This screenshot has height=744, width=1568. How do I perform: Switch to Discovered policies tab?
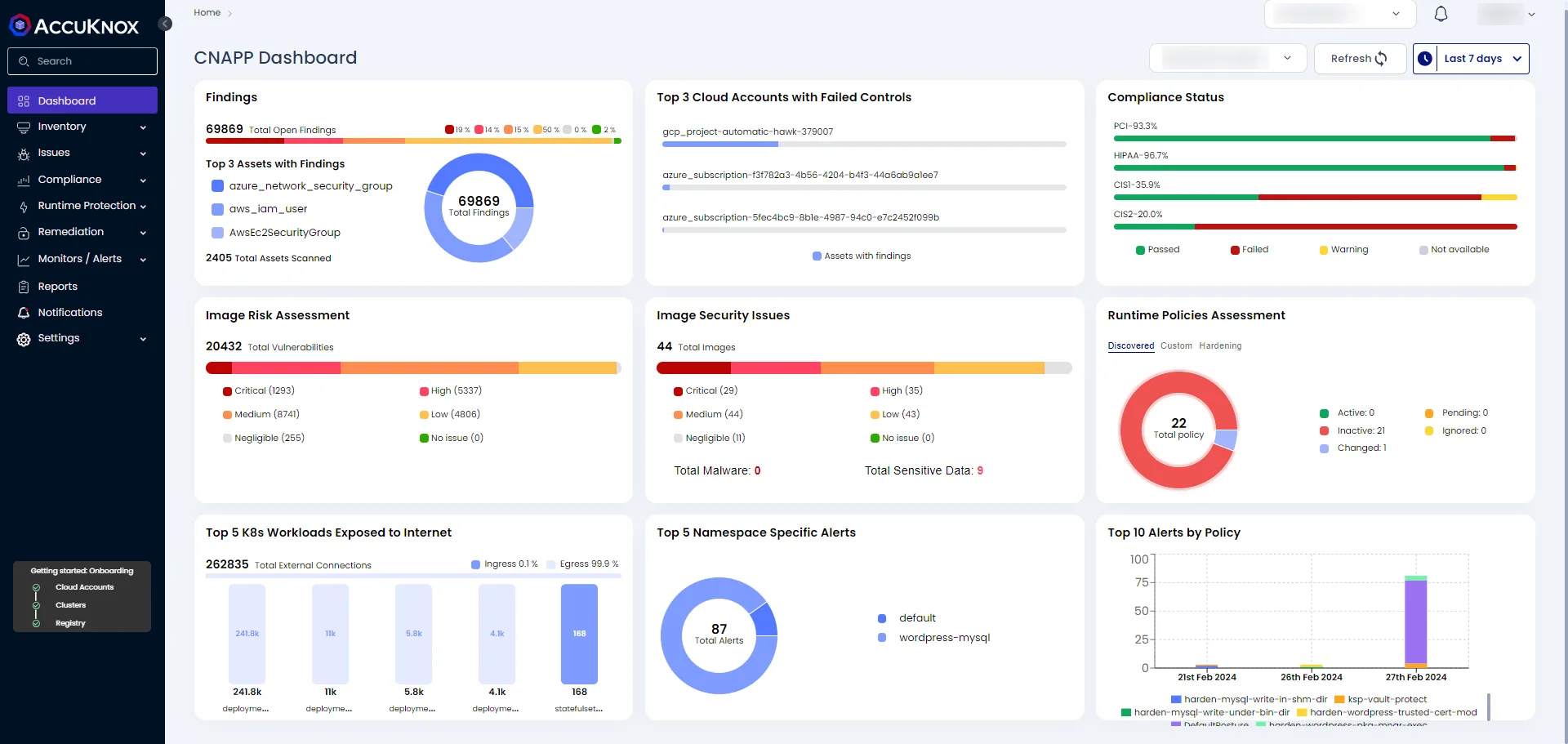pos(1130,346)
